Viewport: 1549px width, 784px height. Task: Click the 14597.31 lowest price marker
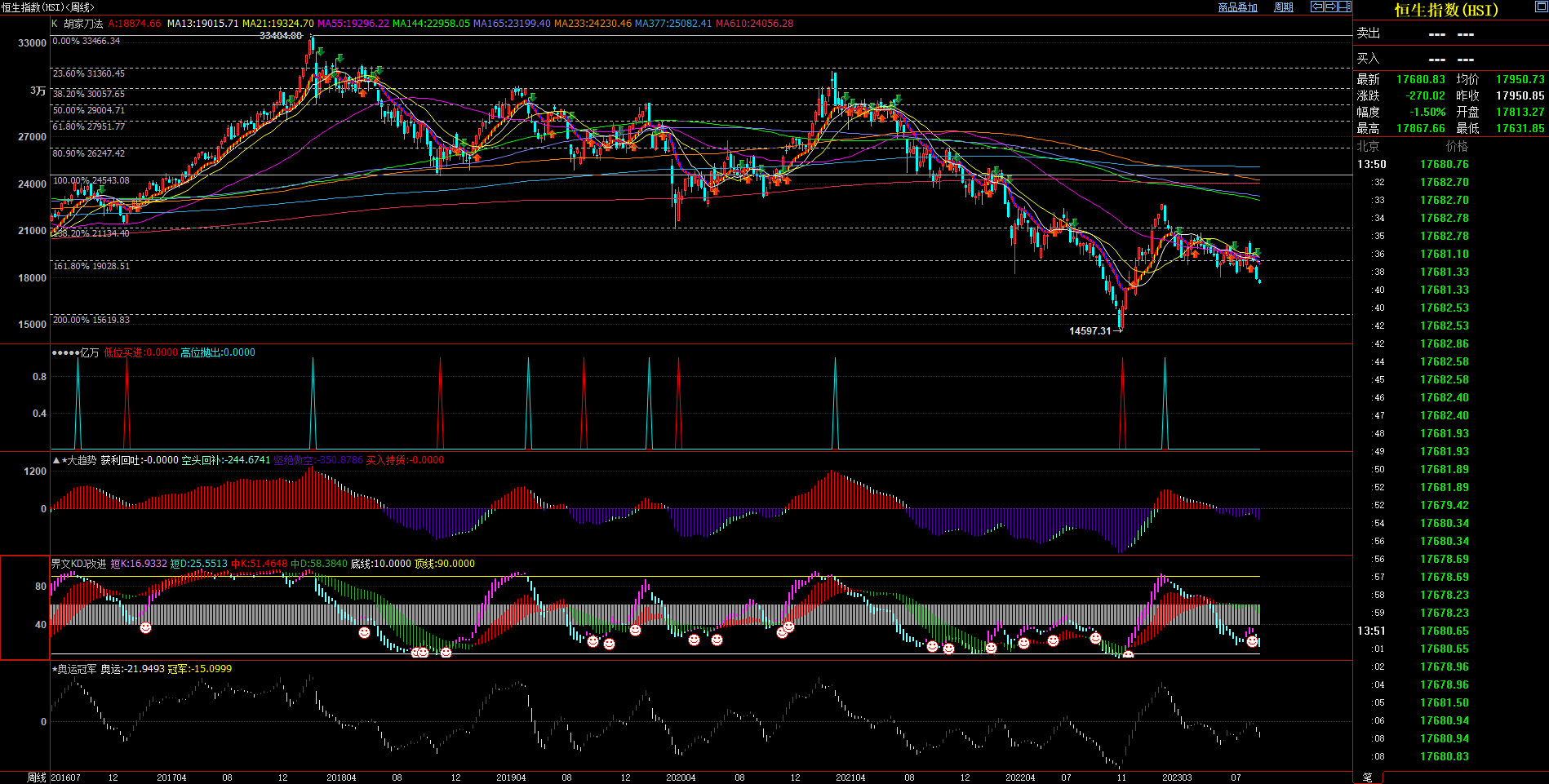[x=1090, y=330]
